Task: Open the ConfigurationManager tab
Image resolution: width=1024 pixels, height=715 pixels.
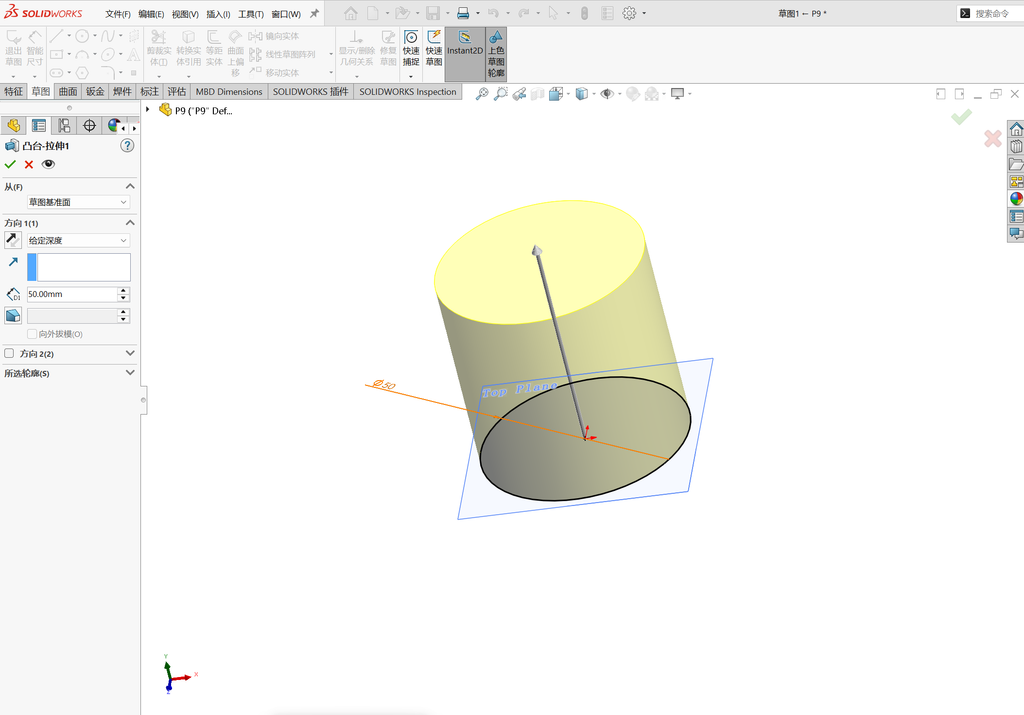Action: coord(64,125)
